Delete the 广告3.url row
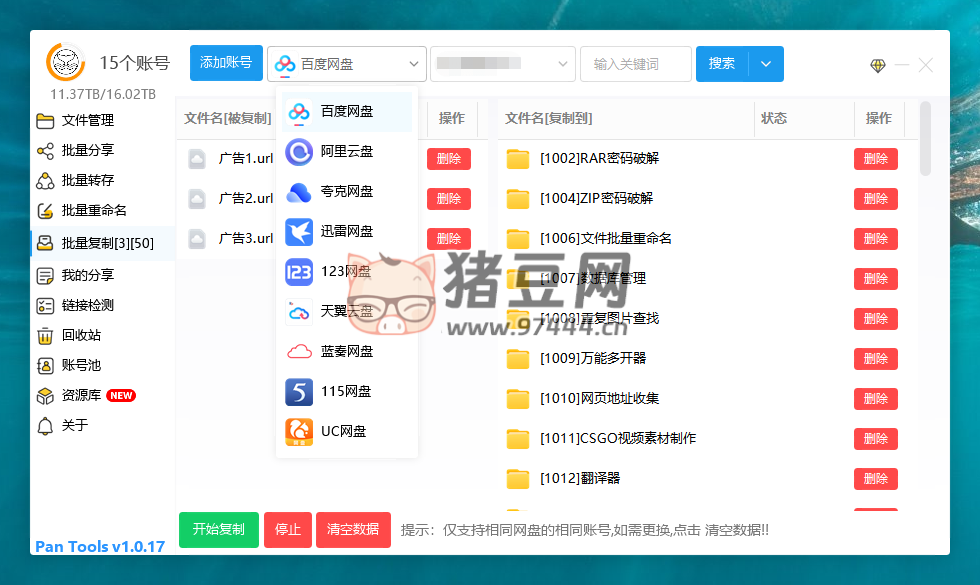The image size is (980, 585). click(x=449, y=239)
